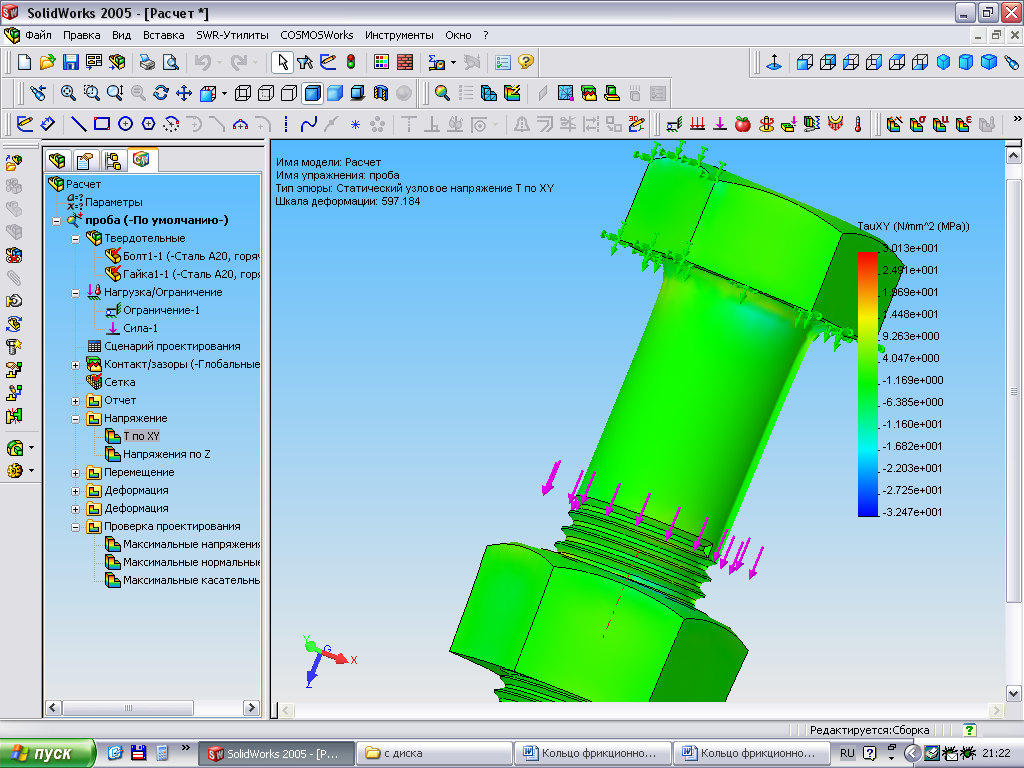Image resolution: width=1024 pixels, height=768 pixels.
Task: Click the Rebuild traffic light icon
Action: click(351, 62)
